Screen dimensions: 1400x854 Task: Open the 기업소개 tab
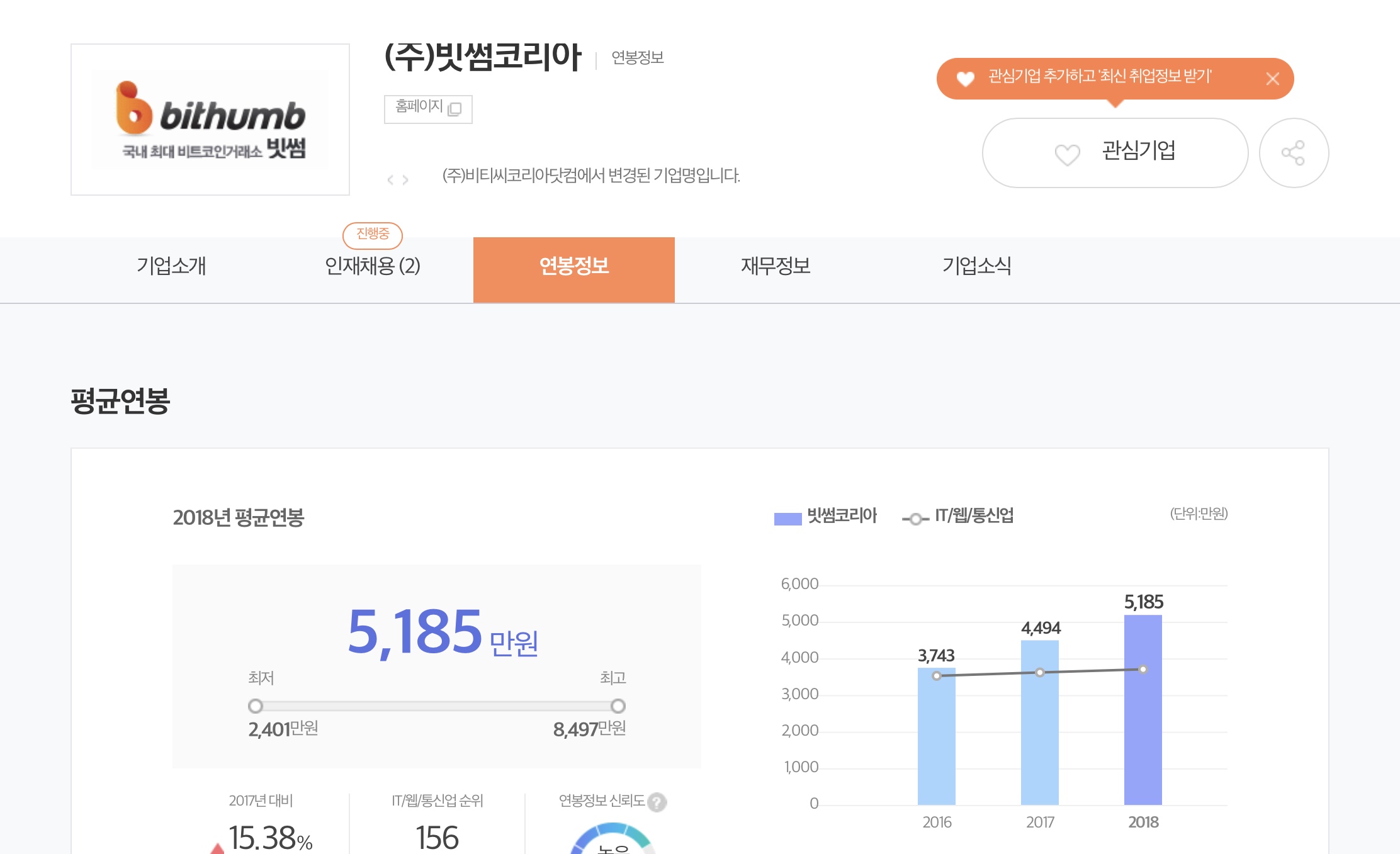coord(171,266)
